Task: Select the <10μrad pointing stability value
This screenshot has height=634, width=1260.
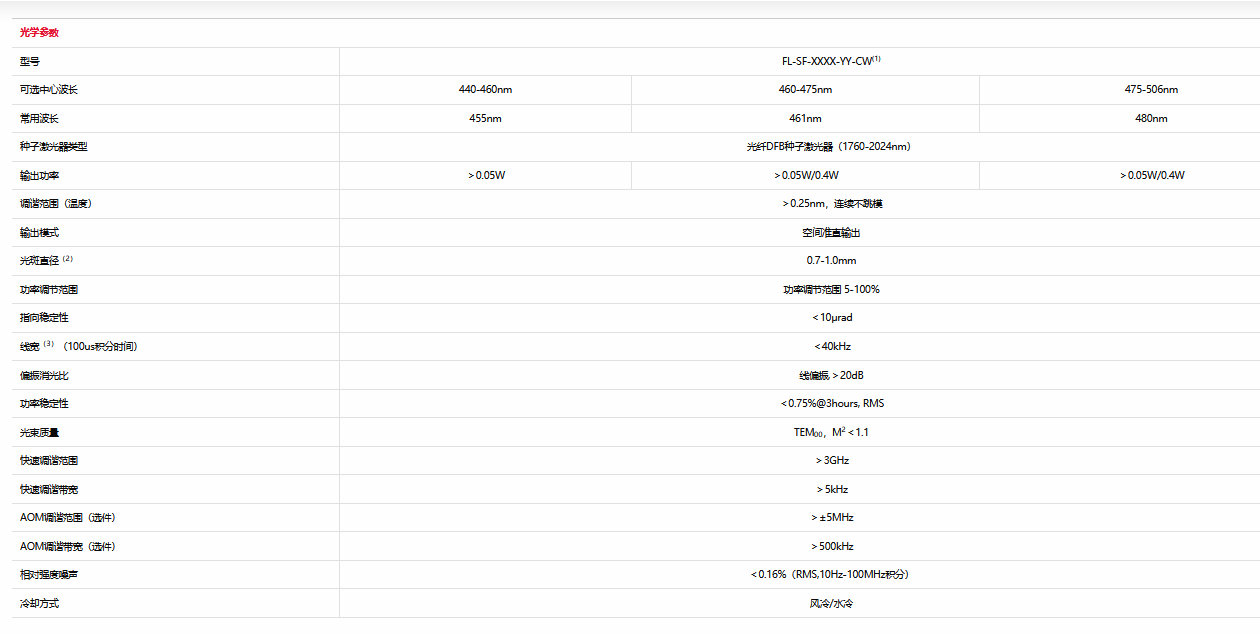Action: click(x=832, y=318)
